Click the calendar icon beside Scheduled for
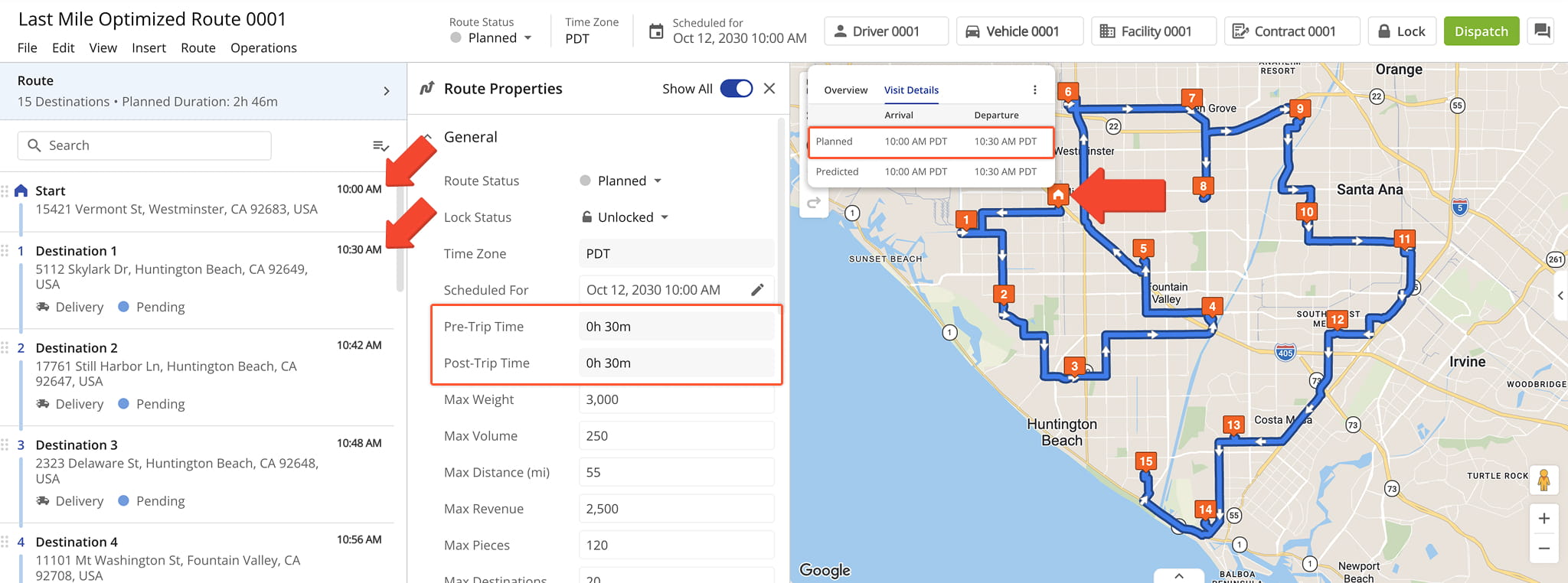Image resolution: width=1568 pixels, height=583 pixels. [x=656, y=31]
